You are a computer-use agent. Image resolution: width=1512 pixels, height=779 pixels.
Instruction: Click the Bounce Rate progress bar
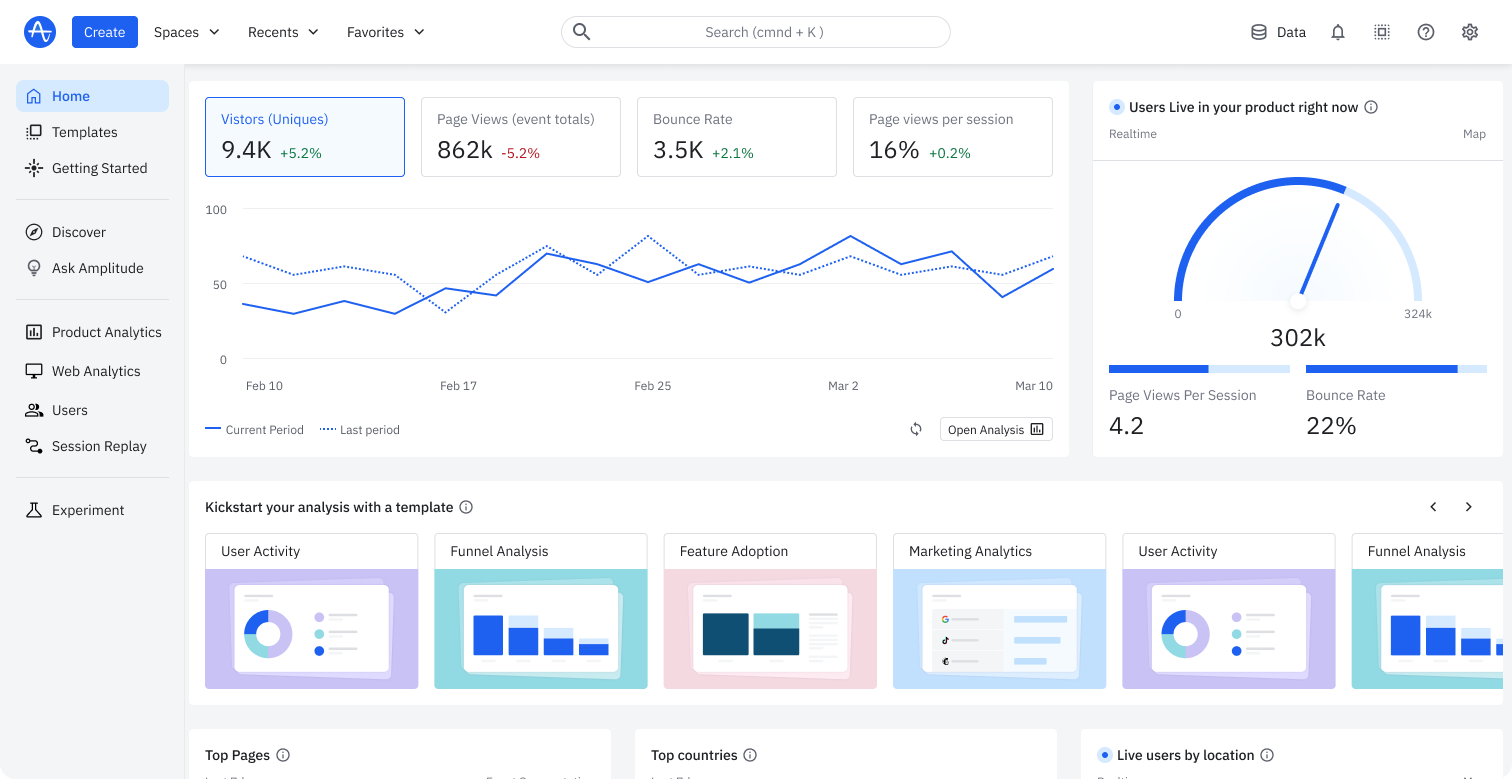click(x=1396, y=369)
